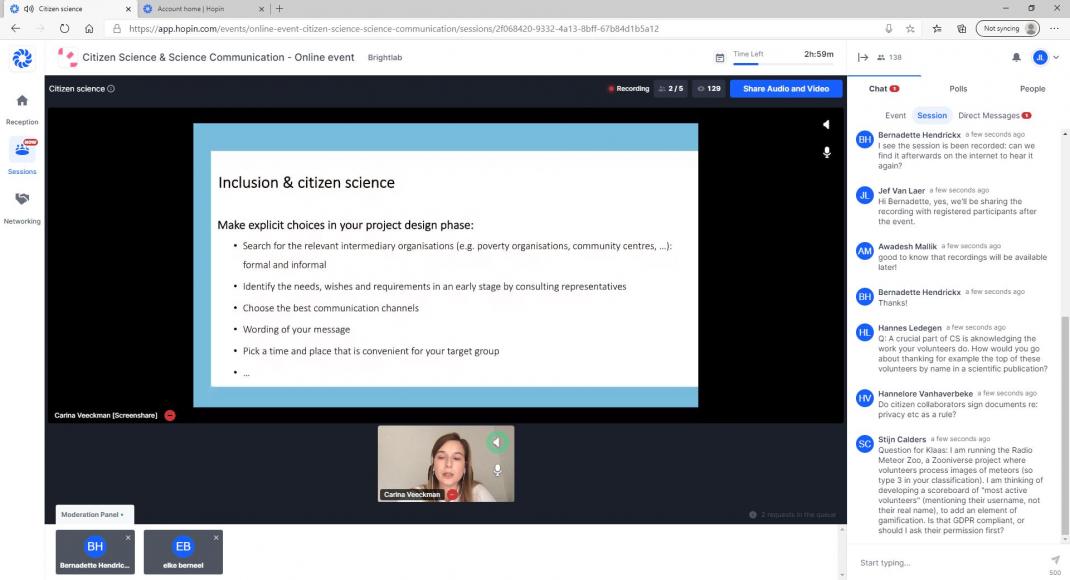Mute Carina Veeckman's webcam audio

pos(497,442)
